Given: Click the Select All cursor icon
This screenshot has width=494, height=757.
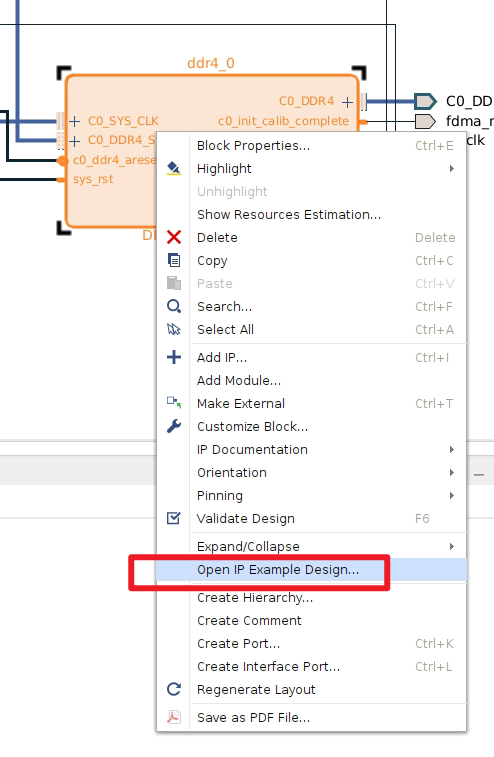Looking at the screenshot, I should tap(174, 329).
